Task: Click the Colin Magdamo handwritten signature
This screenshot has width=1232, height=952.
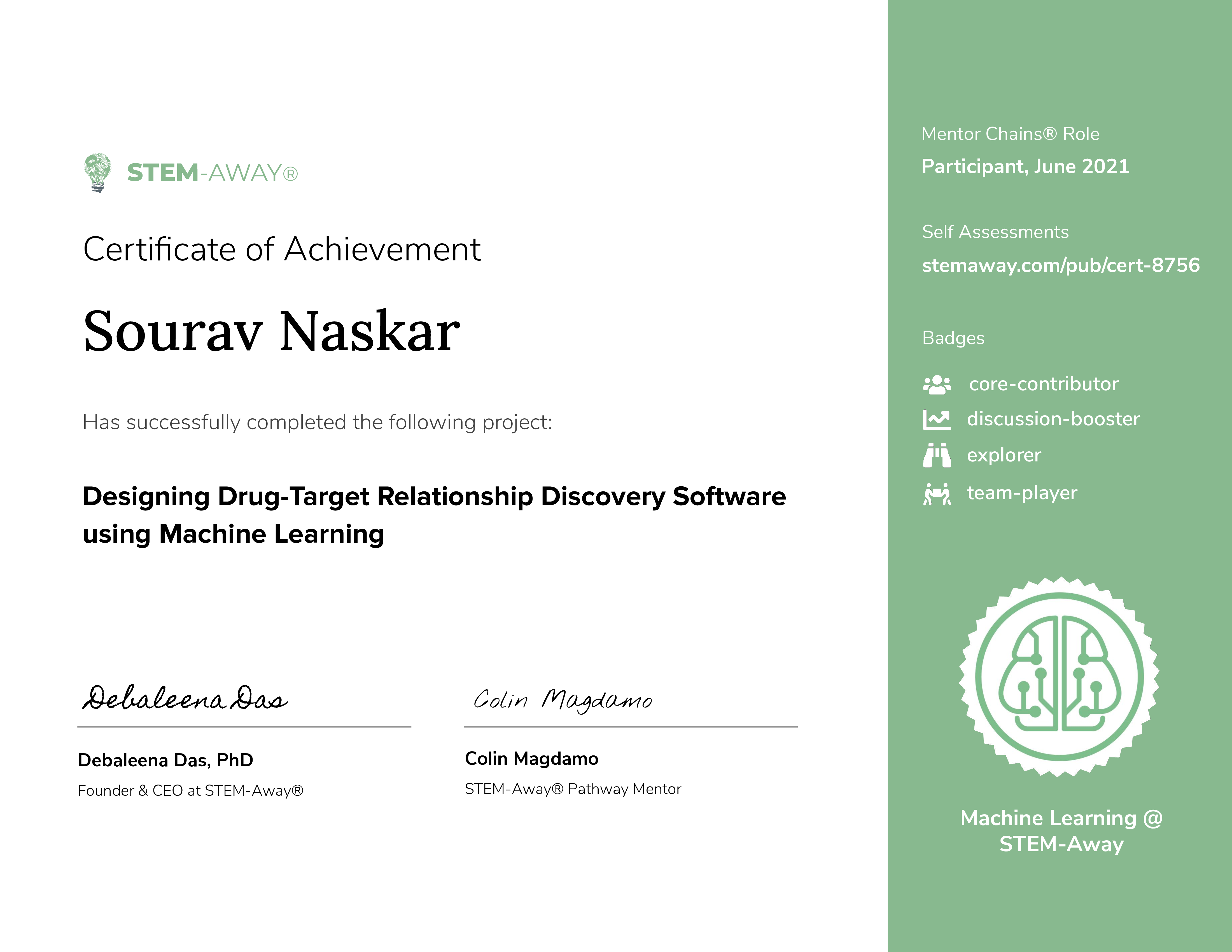Action: pyautogui.click(x=563, y=700)
